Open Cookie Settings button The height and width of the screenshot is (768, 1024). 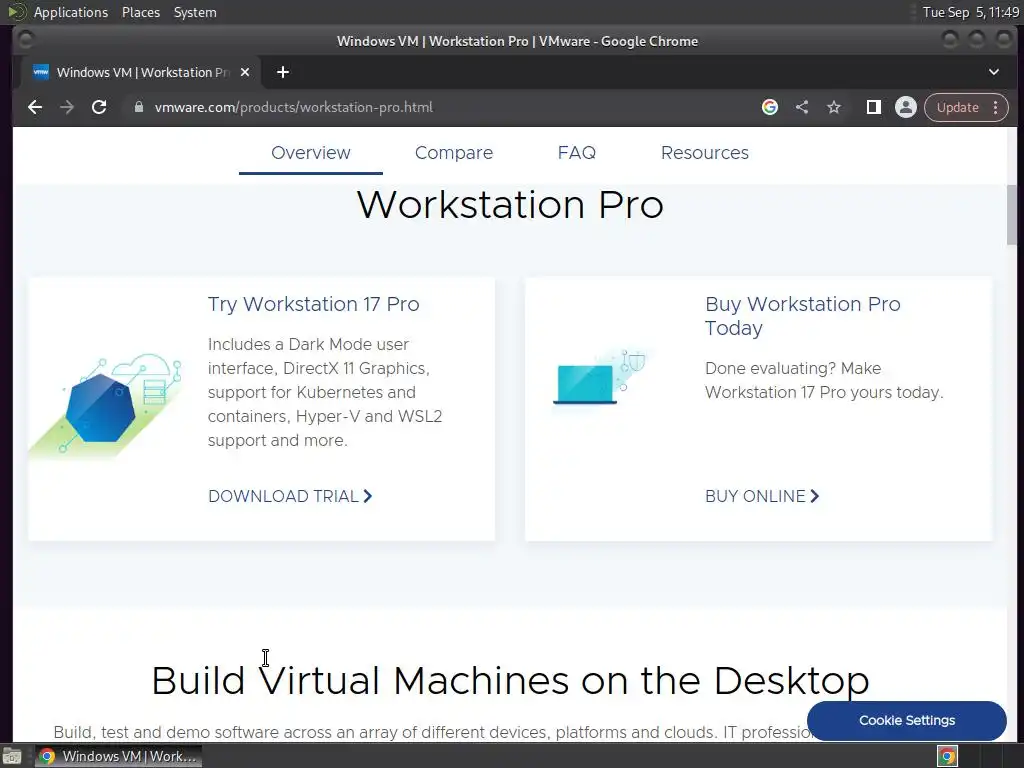pyautogui.click(x=906, y=720)
